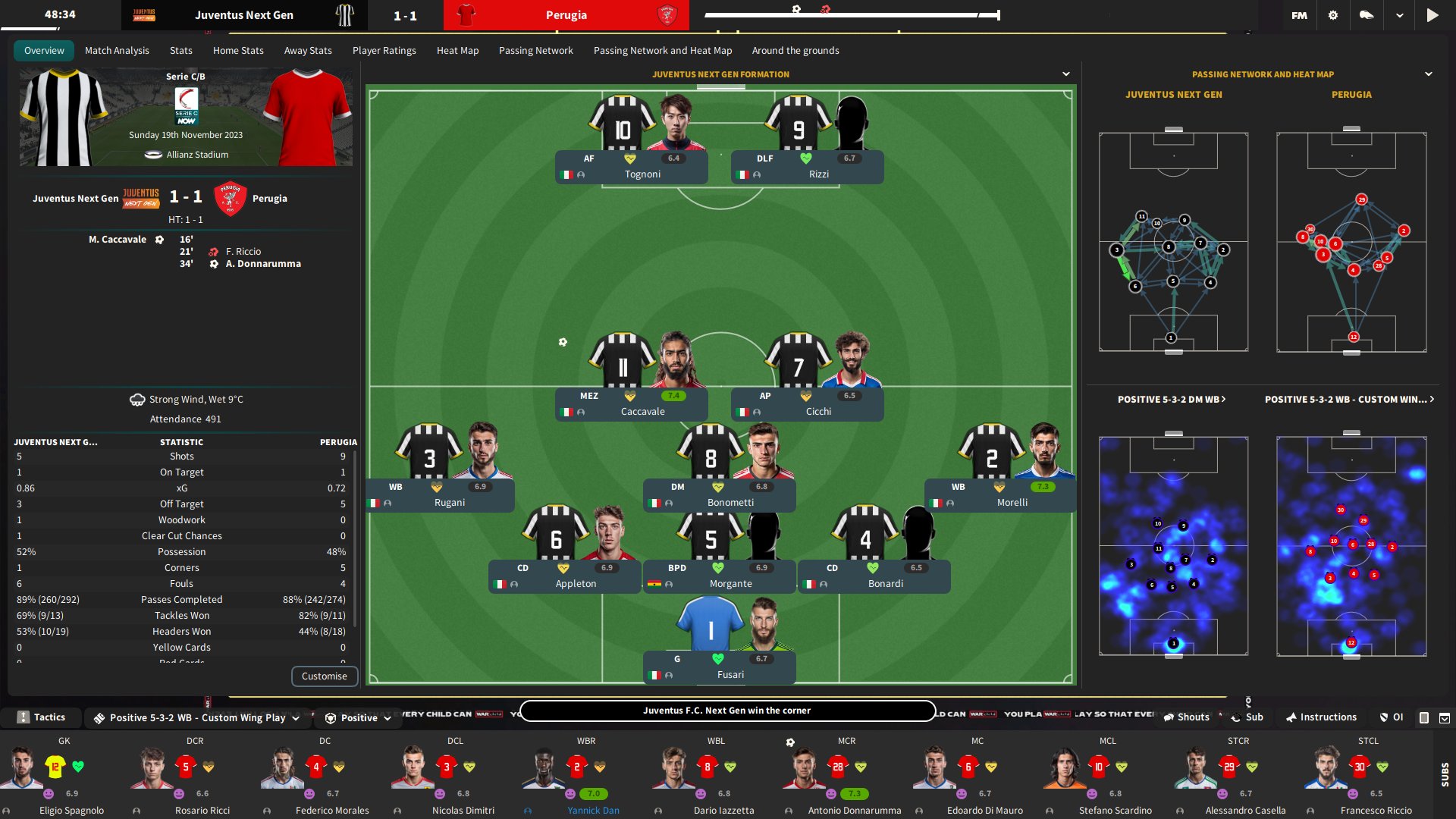Viewport: 1456px width, 819px height.
Task: Click the Around the grounds menu item
Action: coord(796,49)
